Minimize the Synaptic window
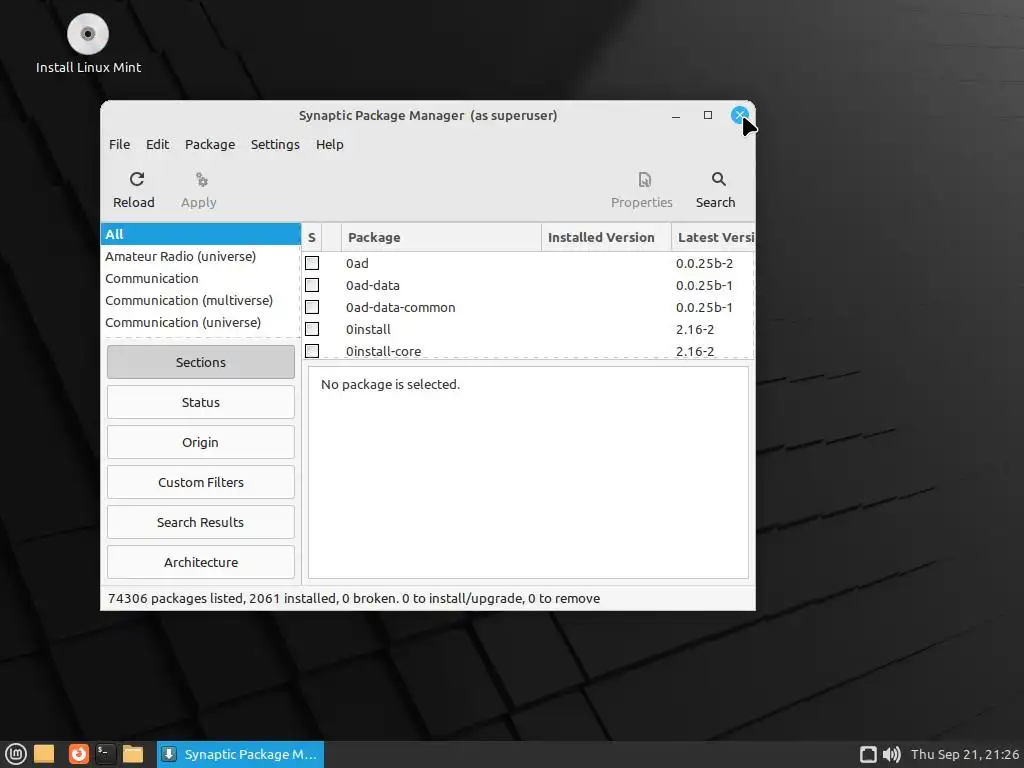Image resolution: width=1024 pixels, height=768 pixels. point(676,116)
